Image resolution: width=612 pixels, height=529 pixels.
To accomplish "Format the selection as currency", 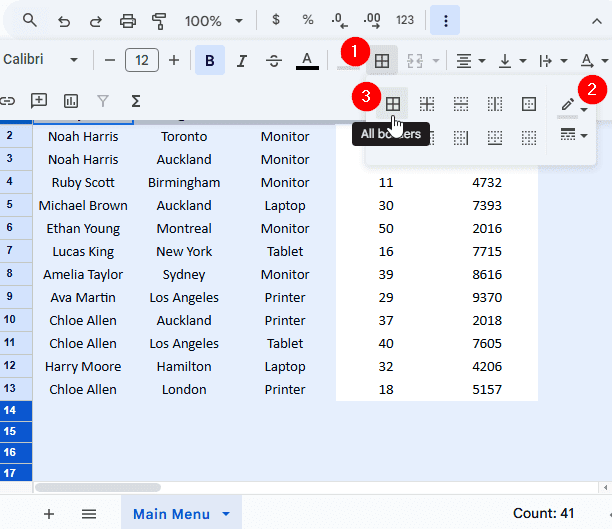I will click(276, 20).
